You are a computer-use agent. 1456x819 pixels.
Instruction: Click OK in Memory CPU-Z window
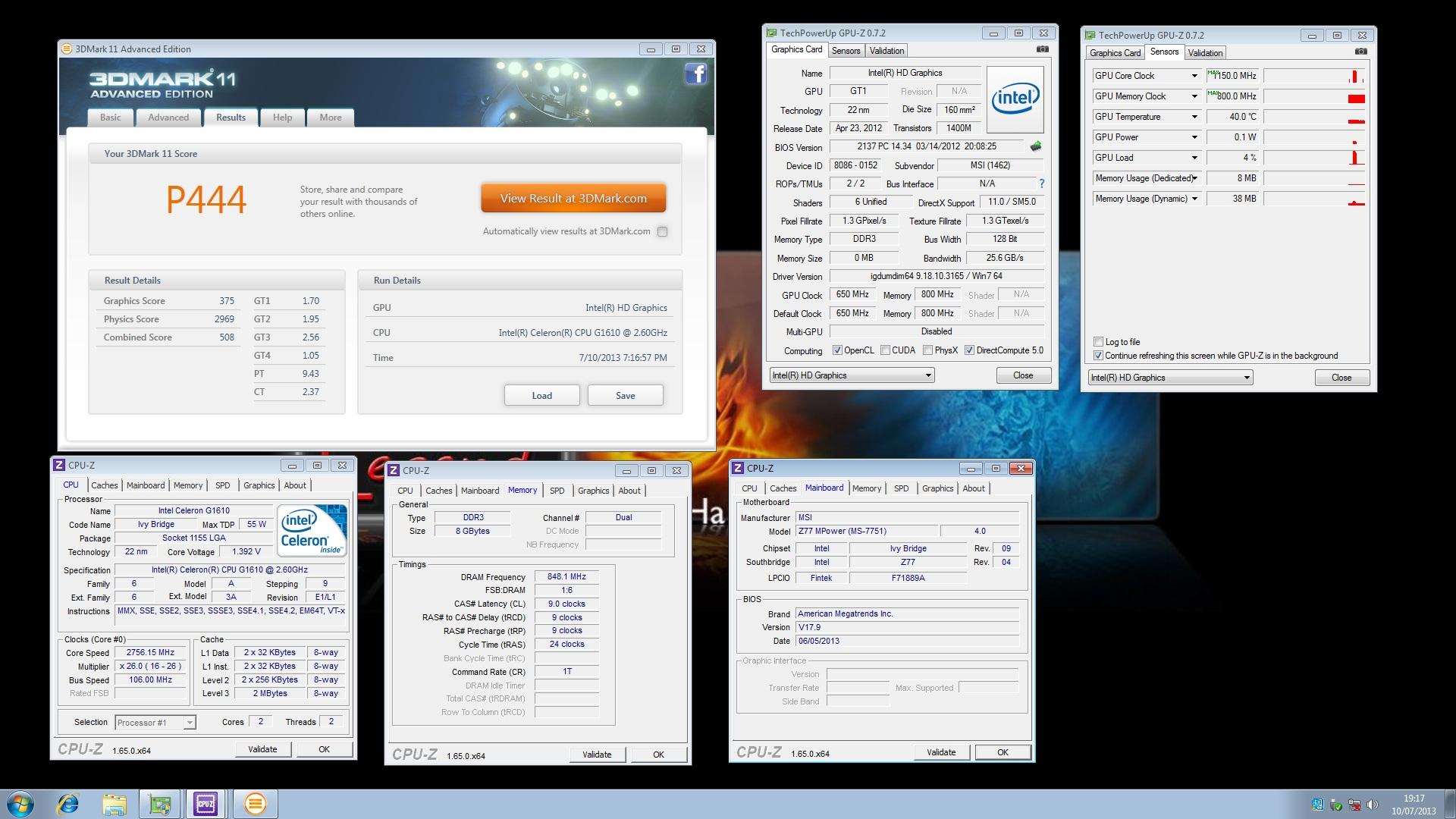pyautogui.click(x=658, y=755)
